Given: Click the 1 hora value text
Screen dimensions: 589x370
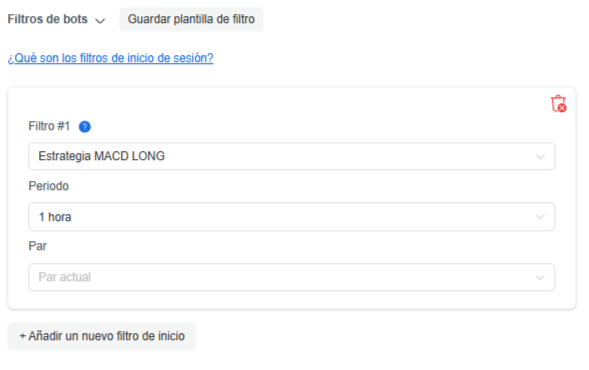Looking at the screenshot, I should (x=55, y=217).
